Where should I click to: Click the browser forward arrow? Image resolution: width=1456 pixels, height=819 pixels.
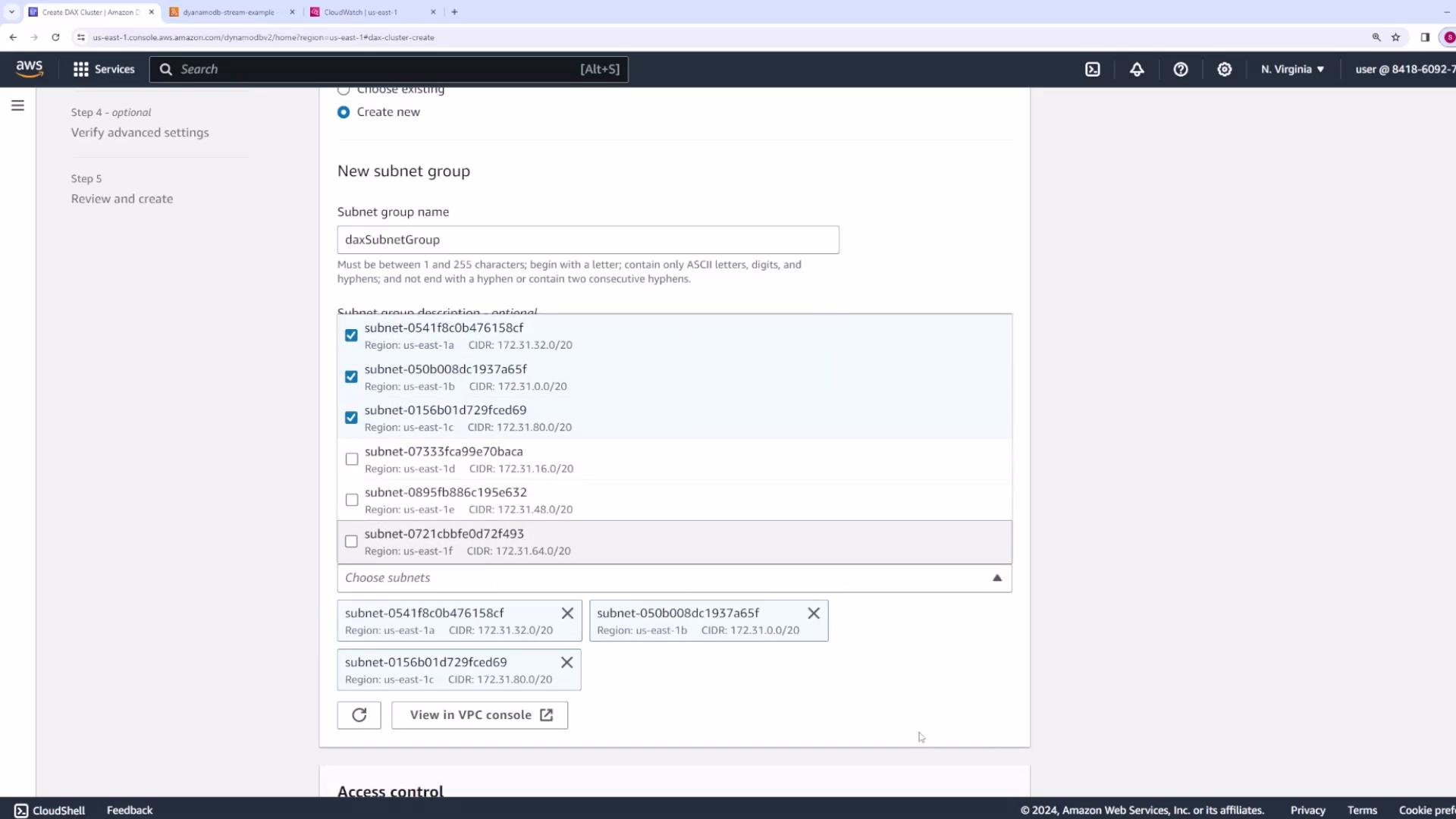click(x=34, y=37)
